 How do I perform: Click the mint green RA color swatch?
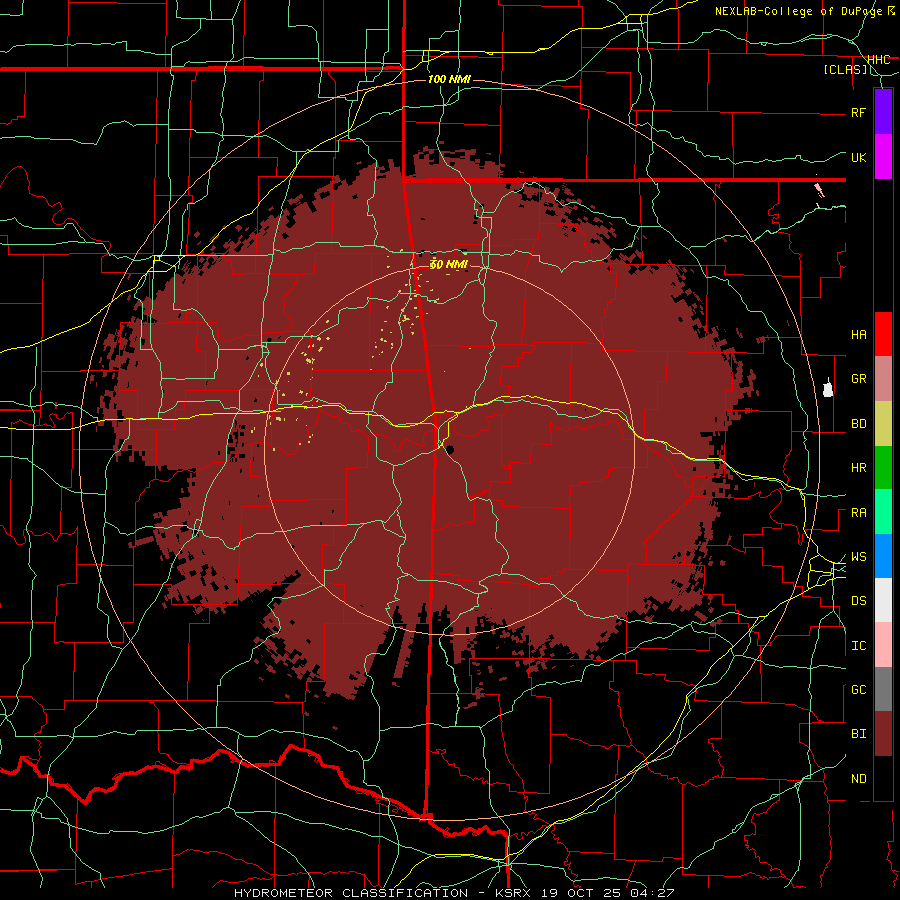pos(883,512)
